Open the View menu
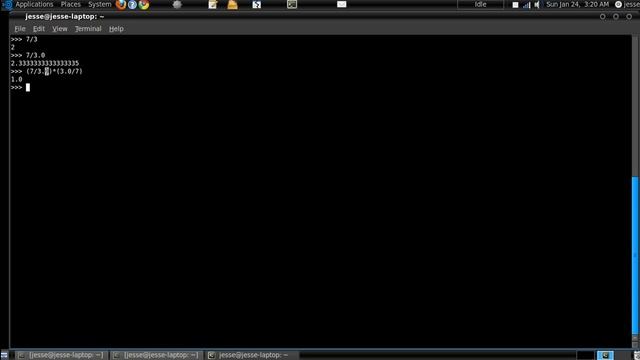The height and width of the screenshot is (360, 640). [x=60, y=29]
